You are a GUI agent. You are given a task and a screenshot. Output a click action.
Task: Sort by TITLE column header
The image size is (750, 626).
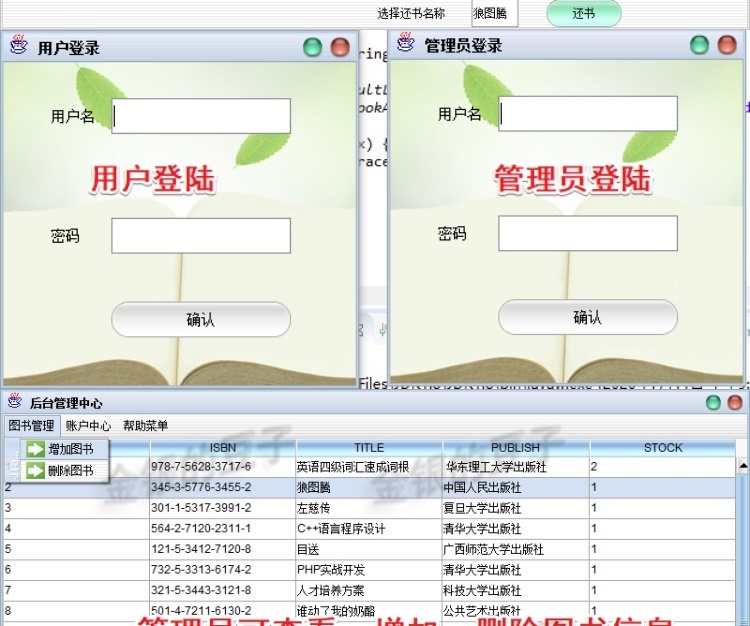tap(369, 448)
